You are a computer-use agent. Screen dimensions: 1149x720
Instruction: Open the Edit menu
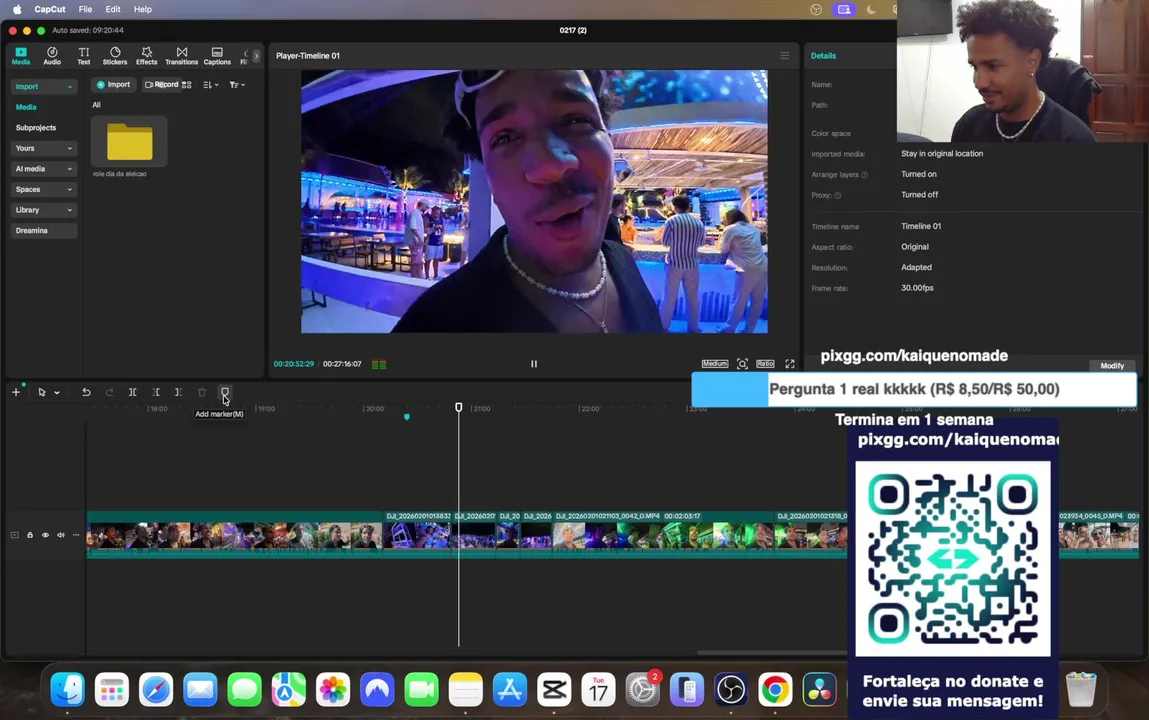[x=113, y=10]
